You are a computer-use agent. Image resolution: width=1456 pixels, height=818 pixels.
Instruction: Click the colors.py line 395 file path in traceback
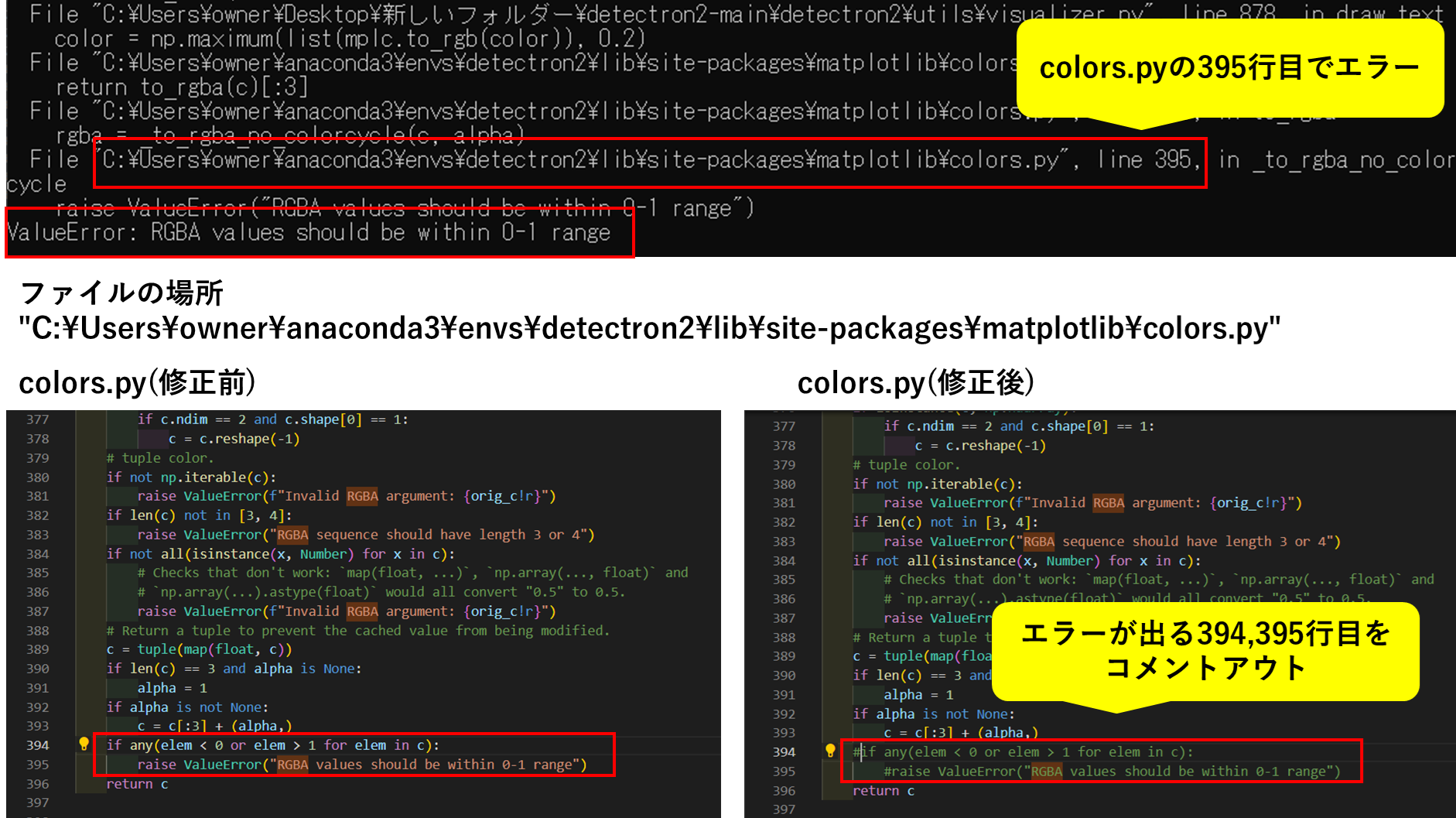click(650, 160)
